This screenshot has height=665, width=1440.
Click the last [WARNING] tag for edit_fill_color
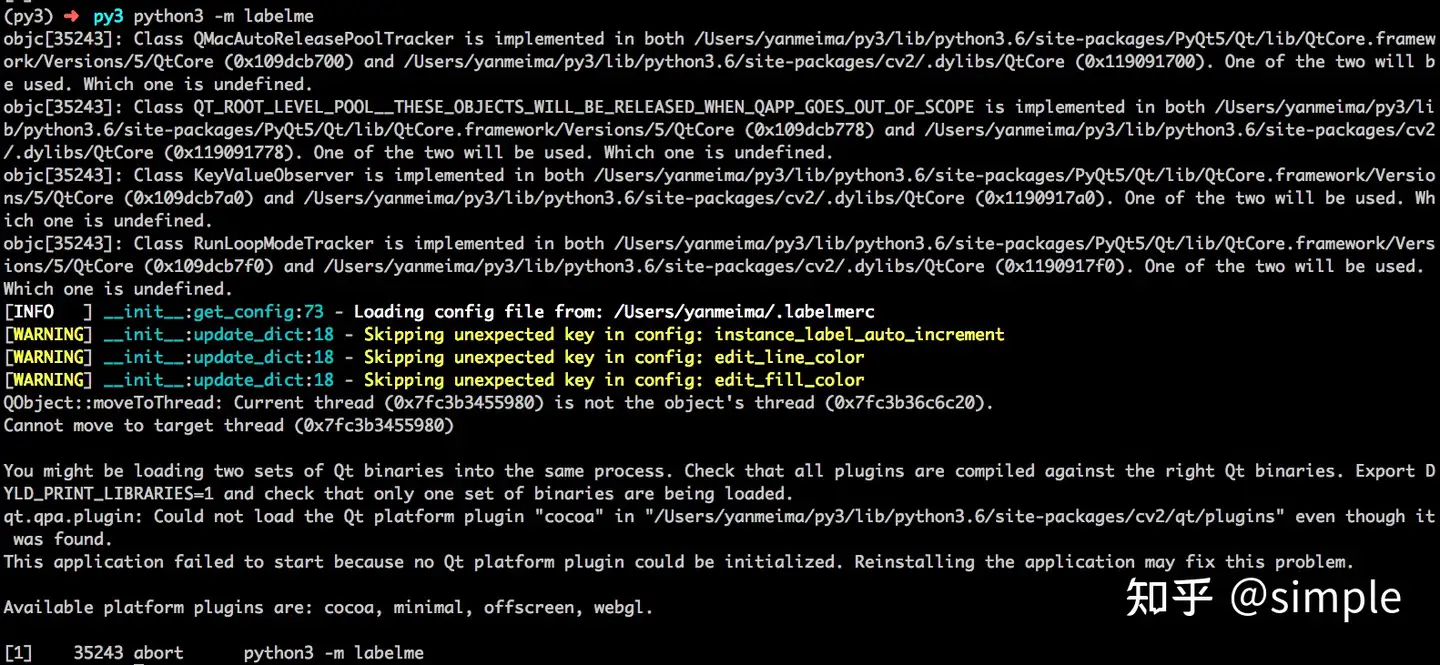[x=48, y=379]
